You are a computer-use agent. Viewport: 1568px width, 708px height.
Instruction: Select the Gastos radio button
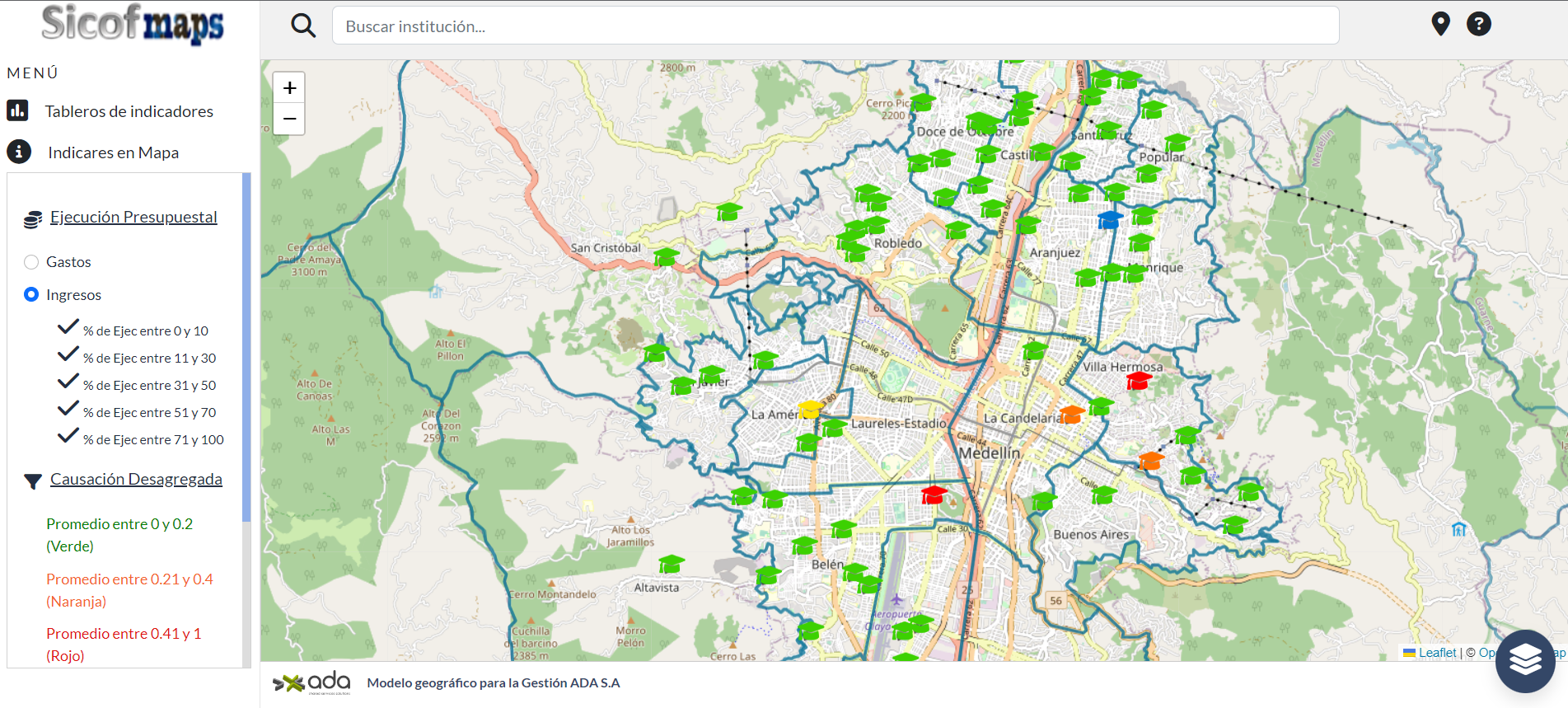click(x=31, y=262)
